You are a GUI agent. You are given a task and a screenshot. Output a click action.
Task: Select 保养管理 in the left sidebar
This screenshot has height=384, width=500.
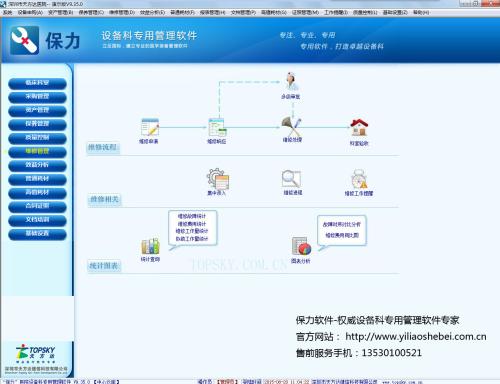37,124
